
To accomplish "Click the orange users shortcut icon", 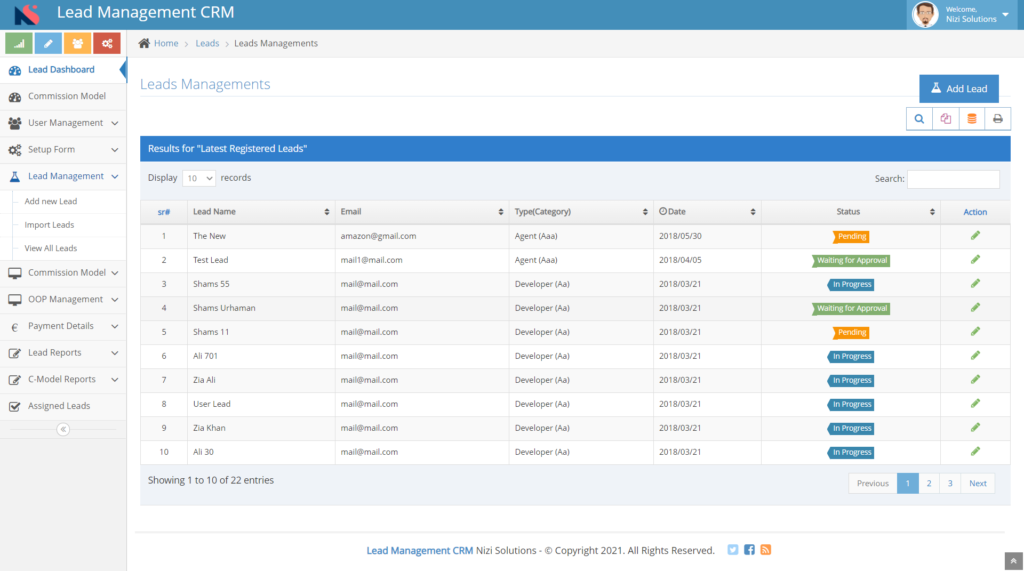I will 78,44.
